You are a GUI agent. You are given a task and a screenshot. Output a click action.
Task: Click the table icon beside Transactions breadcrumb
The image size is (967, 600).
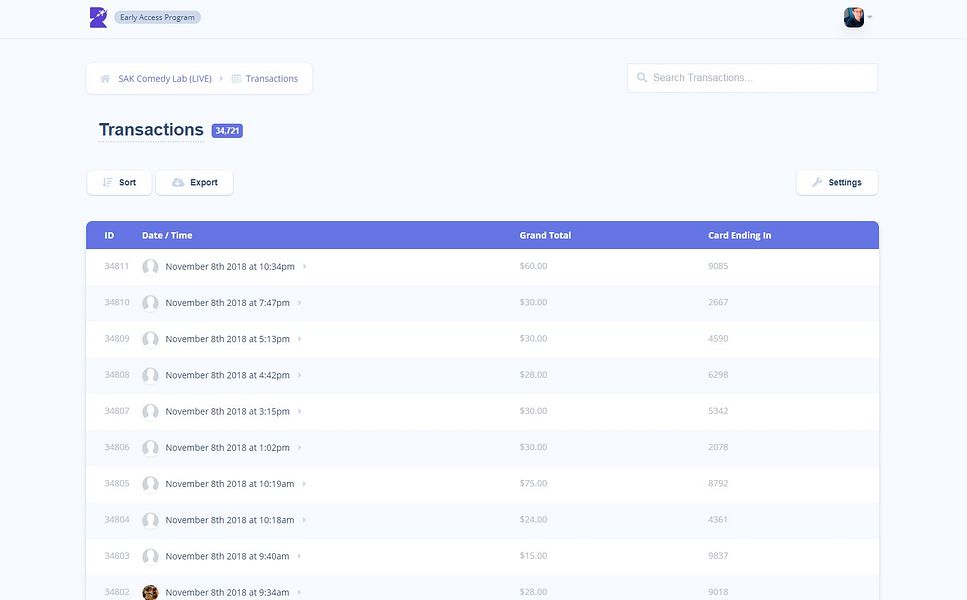point(236,78)
